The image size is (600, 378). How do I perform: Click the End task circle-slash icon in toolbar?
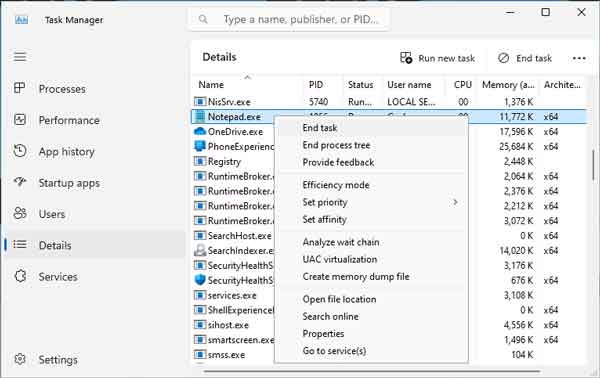503,58
